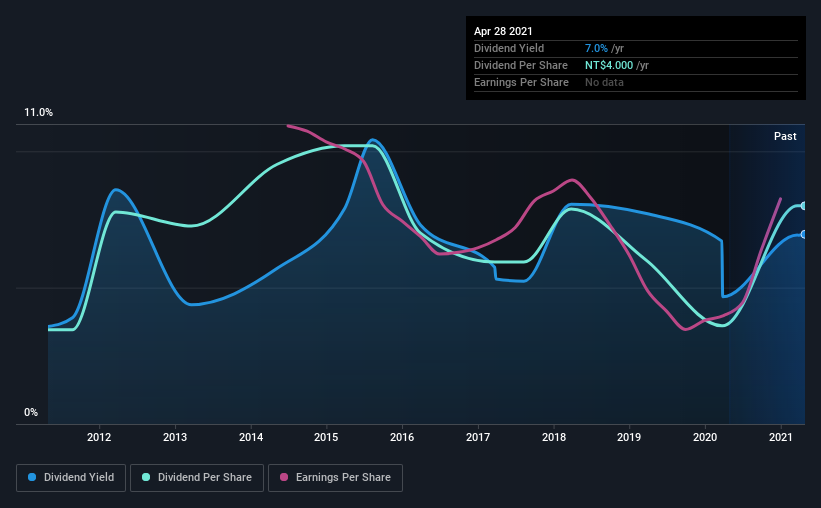Click the 7.0% dividend yield value
This screenshot has width=821, height=508.
[x=596, y=48]
